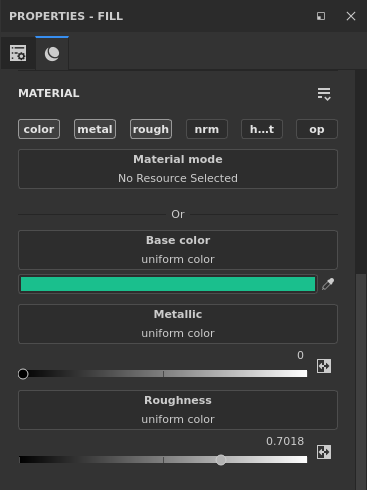The height and width of the screenshot is (490, 367).
Task: Click the icon button beside Metallic slider
Action: 324,366
